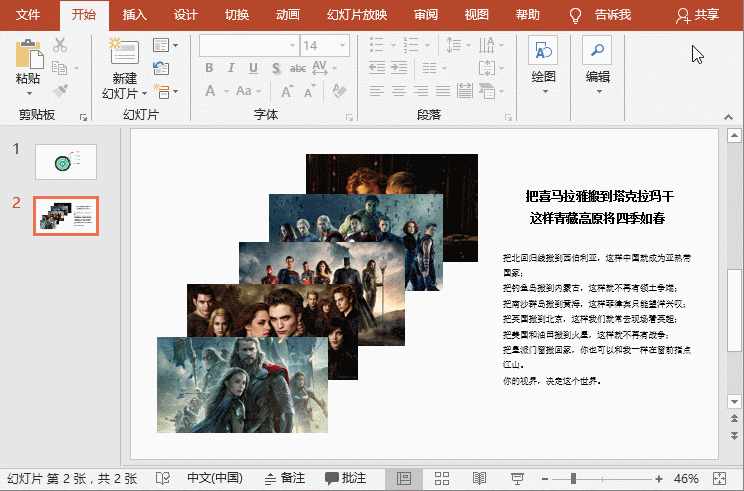Click the Paste (粘贴) icon
This screenshot has height=491, width=744.
(x=29, y=55)
